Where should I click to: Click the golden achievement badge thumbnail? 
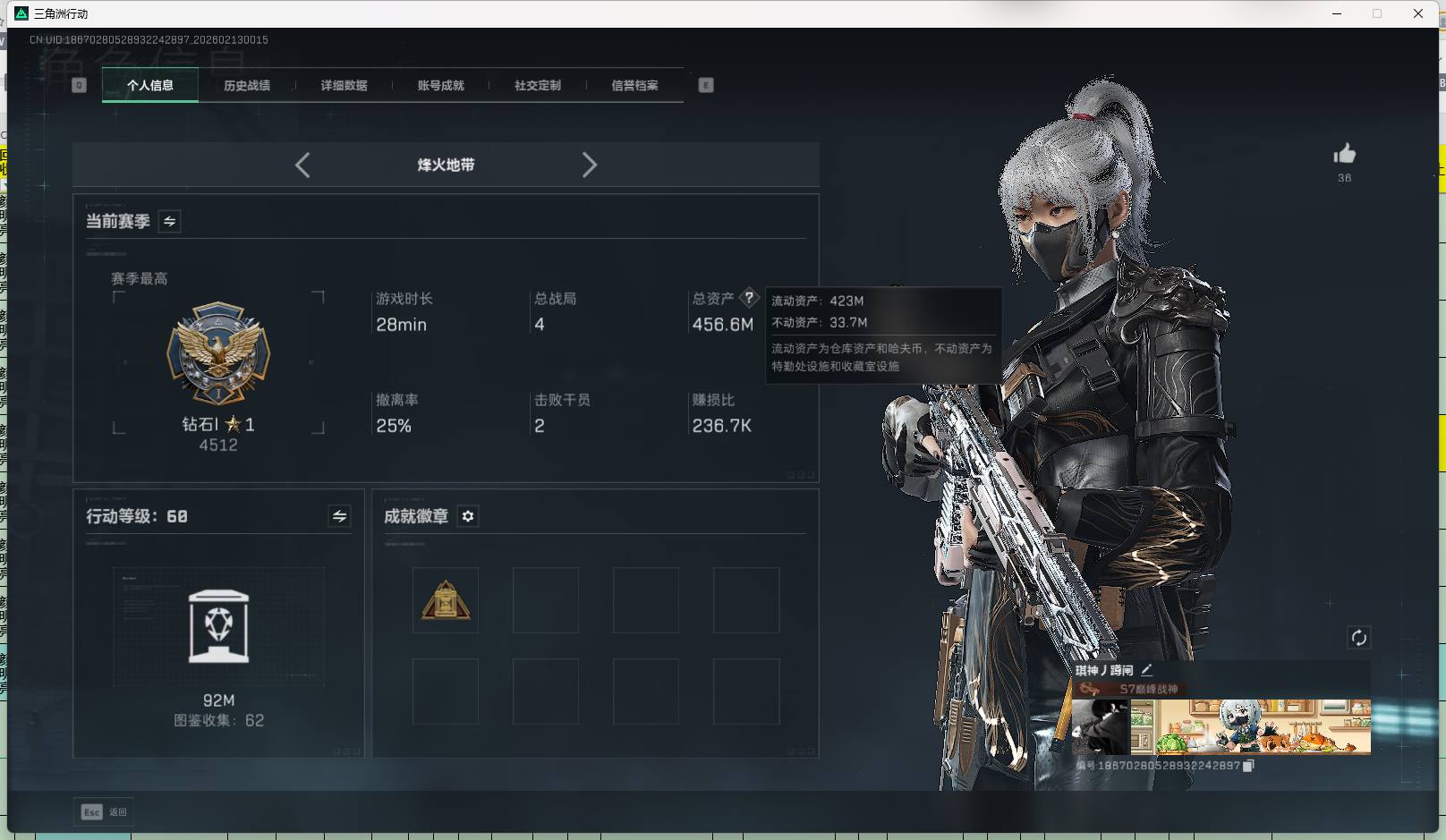446,599
